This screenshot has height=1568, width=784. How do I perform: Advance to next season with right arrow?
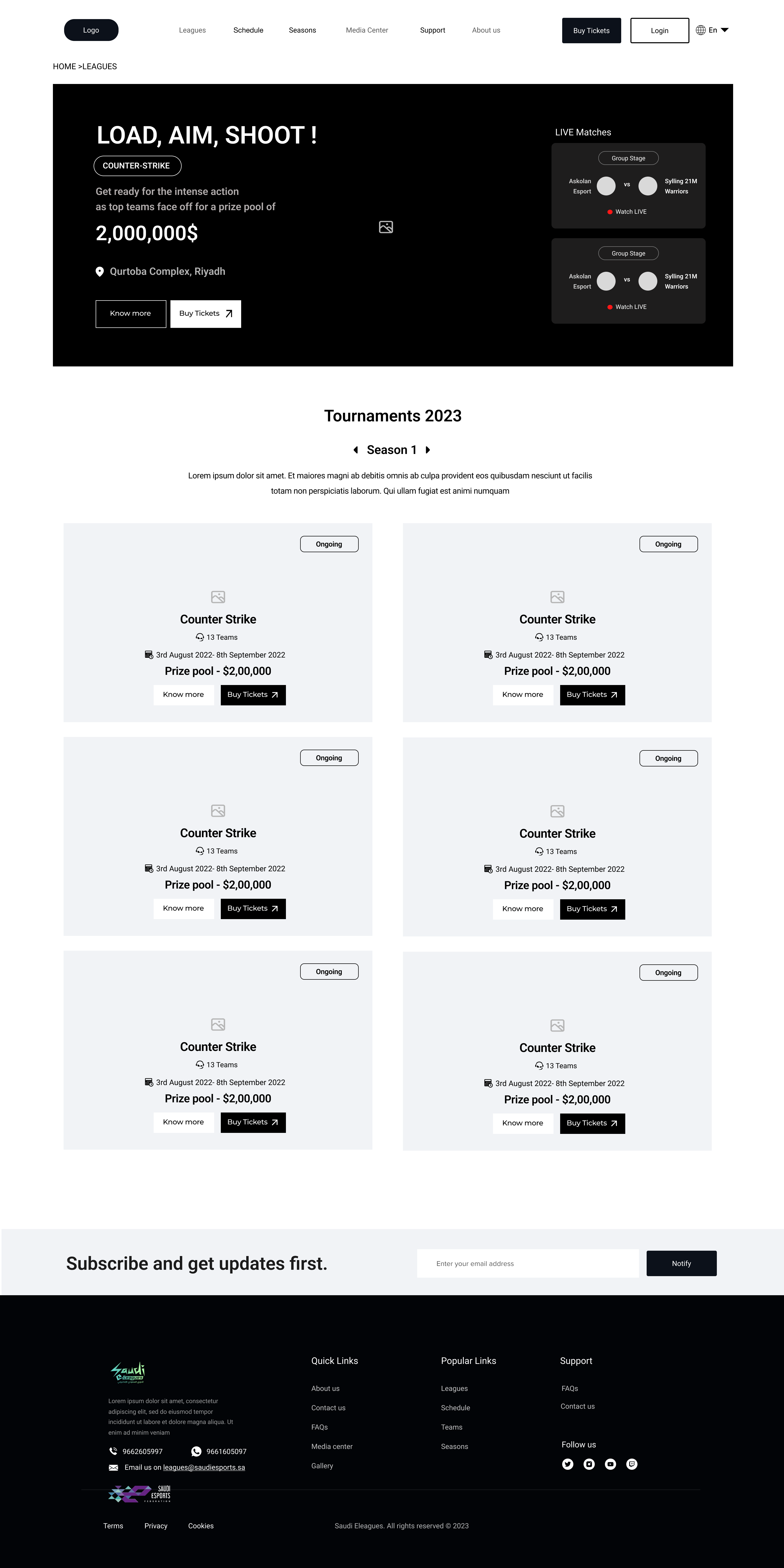coord(428,450)
